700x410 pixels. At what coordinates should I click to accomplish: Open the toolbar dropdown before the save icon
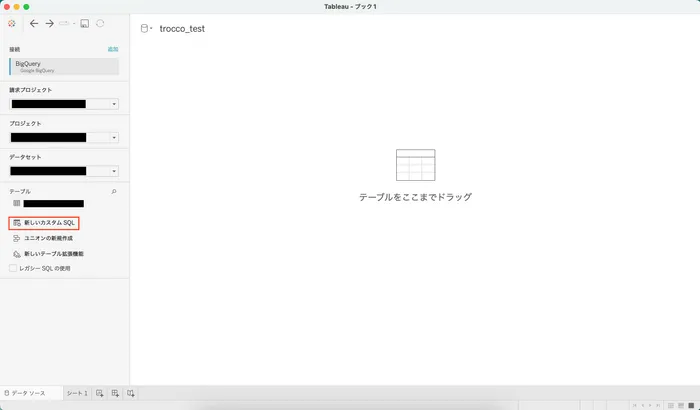click(74, 24)
